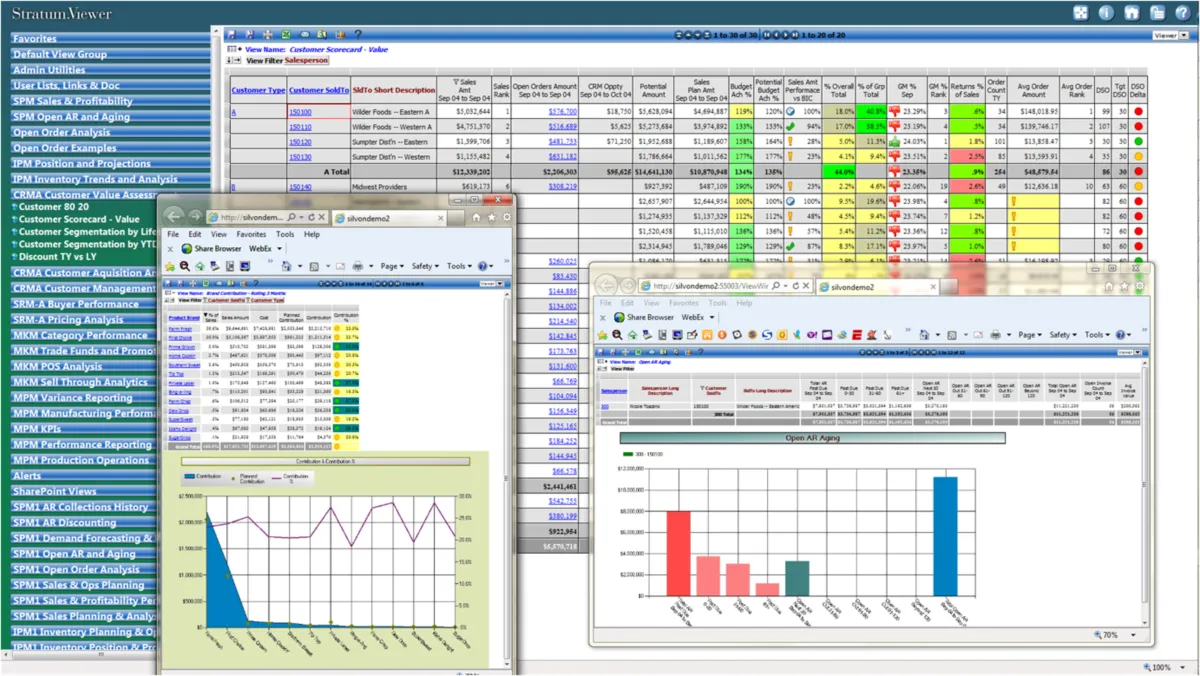This screenshot has height=676, width=1200.
Task: Click the Excel export icon in main toolbar
Action: click(287, 35)
